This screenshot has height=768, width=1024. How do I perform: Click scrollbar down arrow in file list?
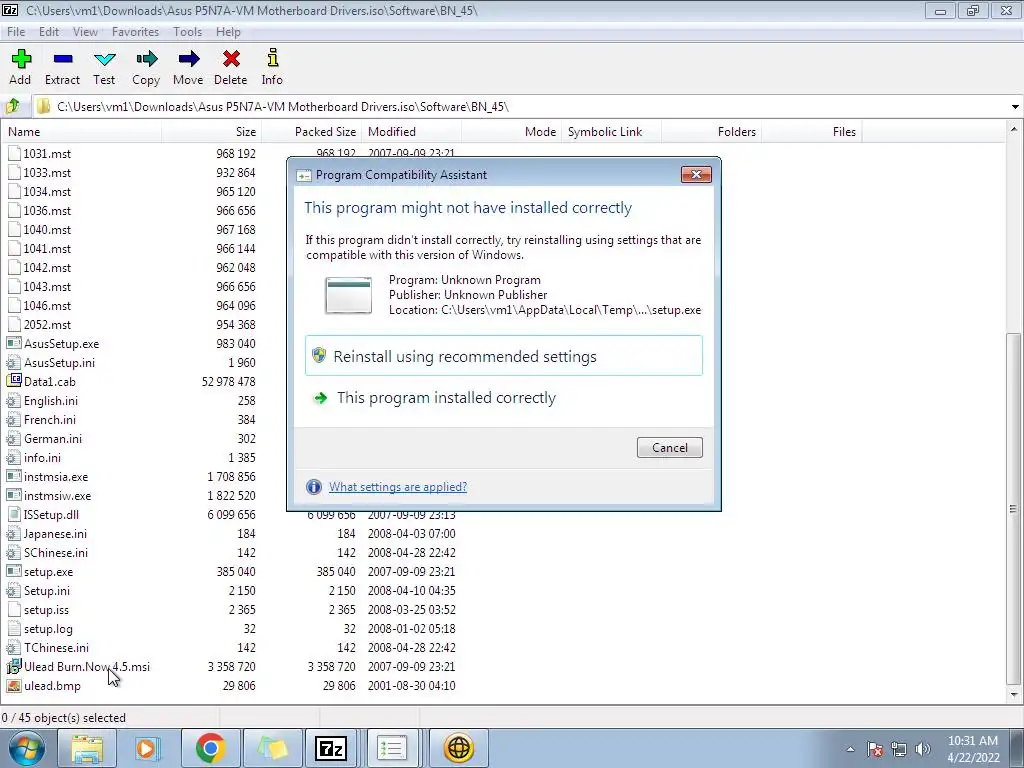tap(1014, 694)
